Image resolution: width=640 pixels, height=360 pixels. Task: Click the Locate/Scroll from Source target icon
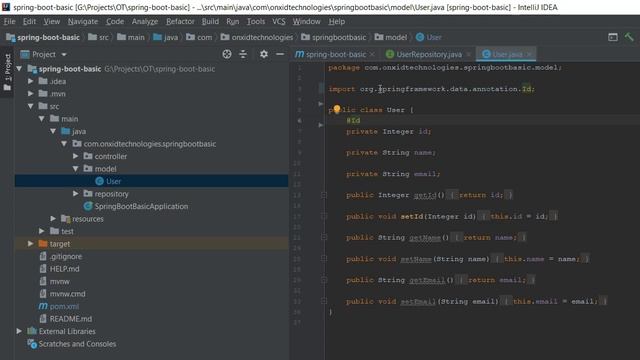coord(227,54)
